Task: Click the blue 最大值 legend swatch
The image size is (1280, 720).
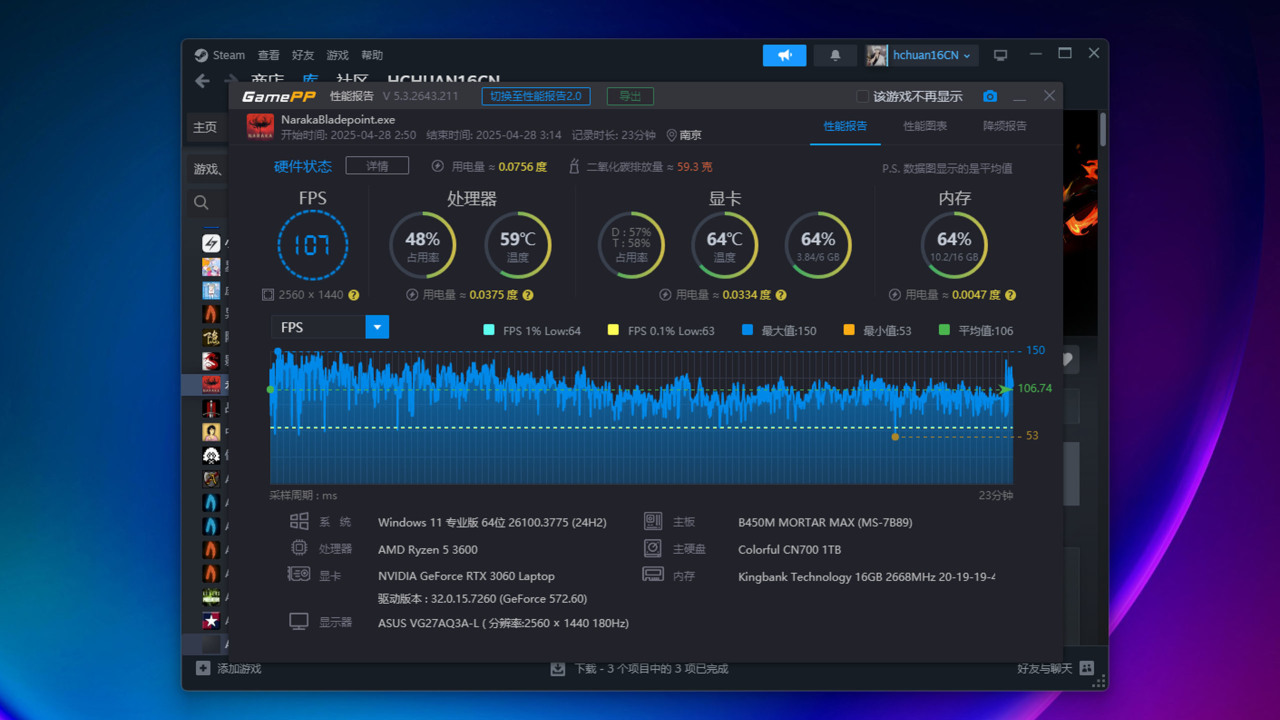Action: pyautogui.click(x=748, y=330)
